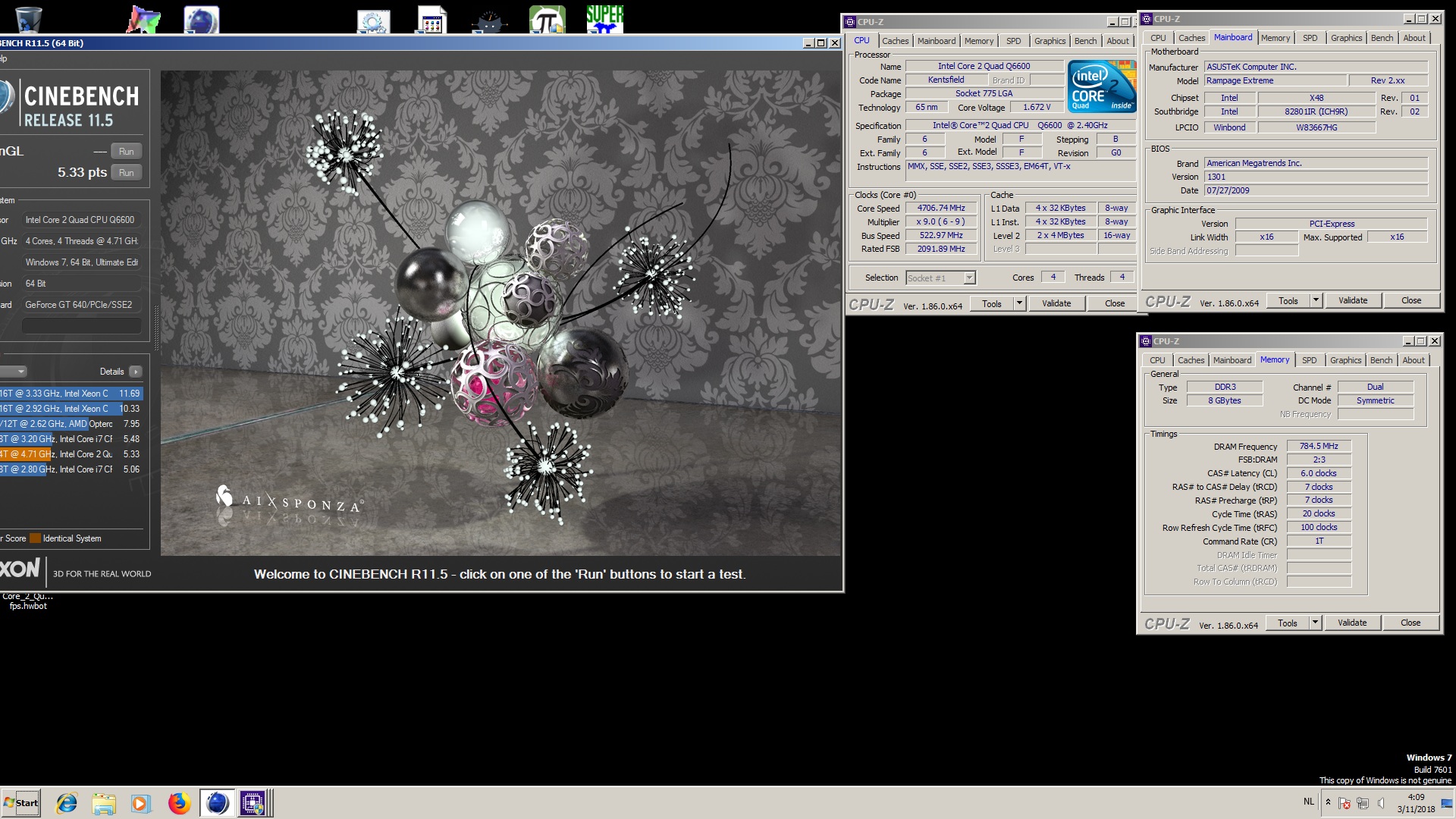This screenshot has height=819, width=1456.
Task: Click the NL language indicator
Action: click(x=1309, y=802)
